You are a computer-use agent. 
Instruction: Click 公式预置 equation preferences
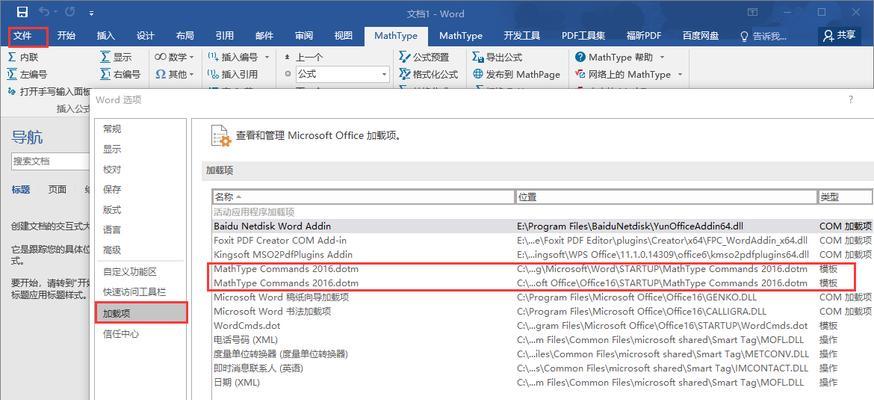[424, 57]
